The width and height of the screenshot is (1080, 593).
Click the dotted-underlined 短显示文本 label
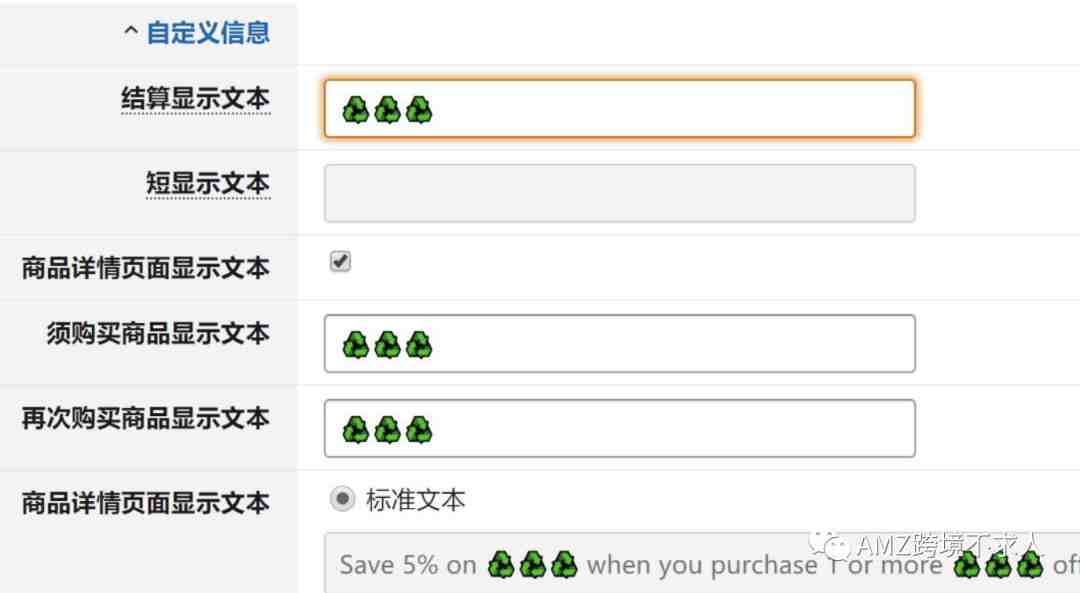(207, 183)
